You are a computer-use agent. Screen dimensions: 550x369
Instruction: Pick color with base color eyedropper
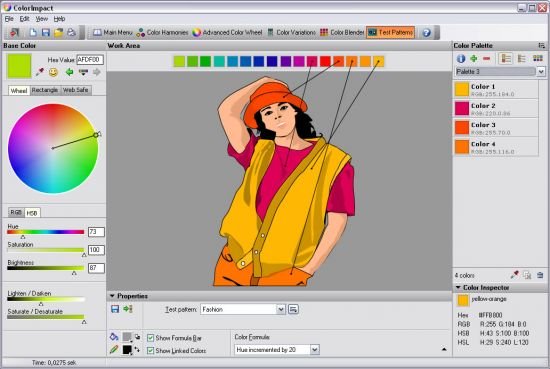click(x=40, y=72)
